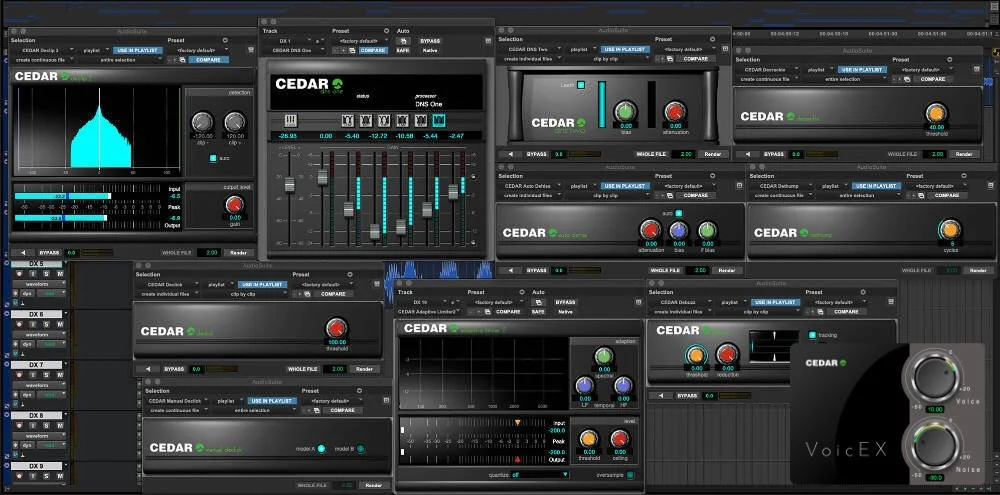This screenshot has width=1000, height=495.
Task: Click Dethump orange cycles knob
Action: pos(950,229)
